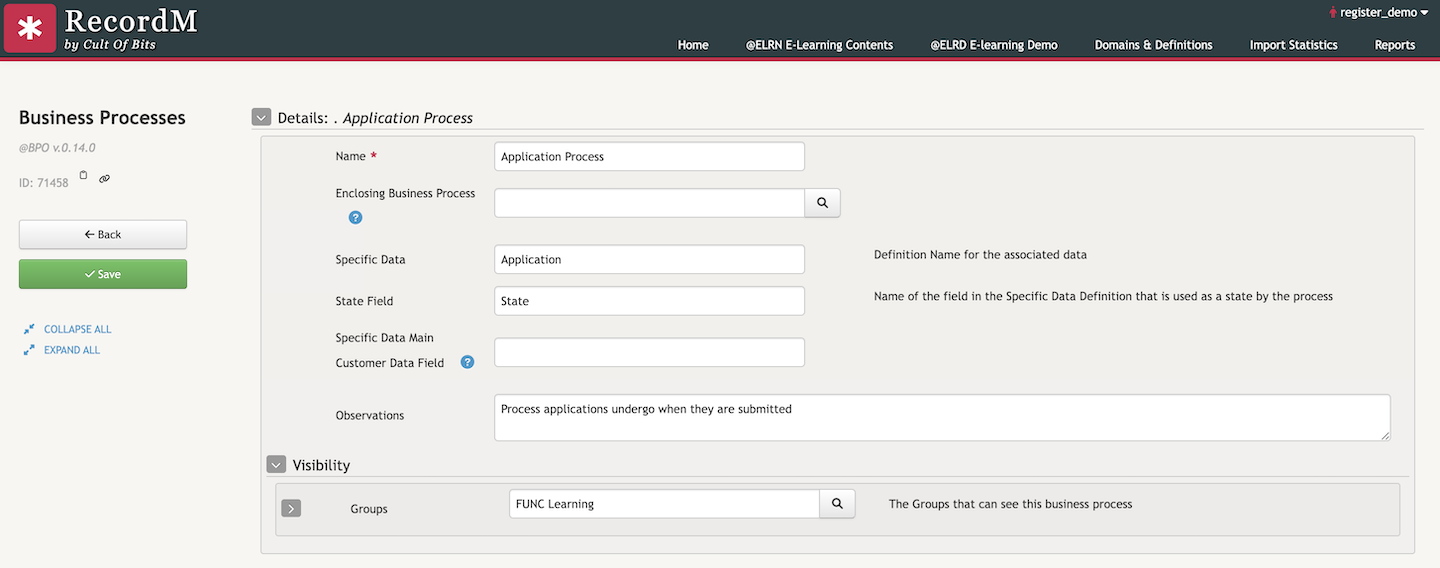The height and width of the screenshot is (568, 1440).
Task: Collapse the Visibility section
Action: 276,465
